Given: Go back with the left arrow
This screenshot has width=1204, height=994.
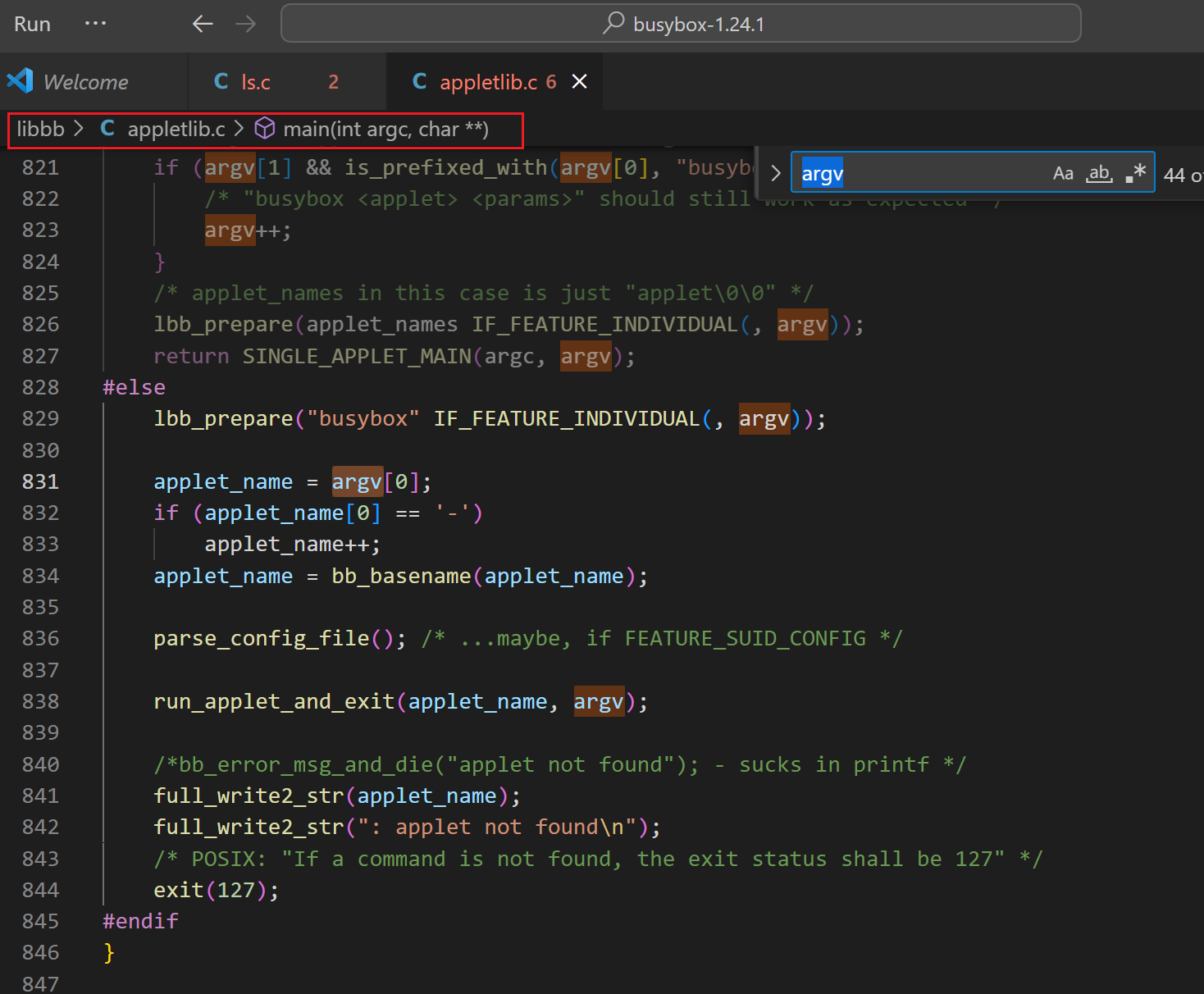Looking at the screenshot, I should [203, 24].
